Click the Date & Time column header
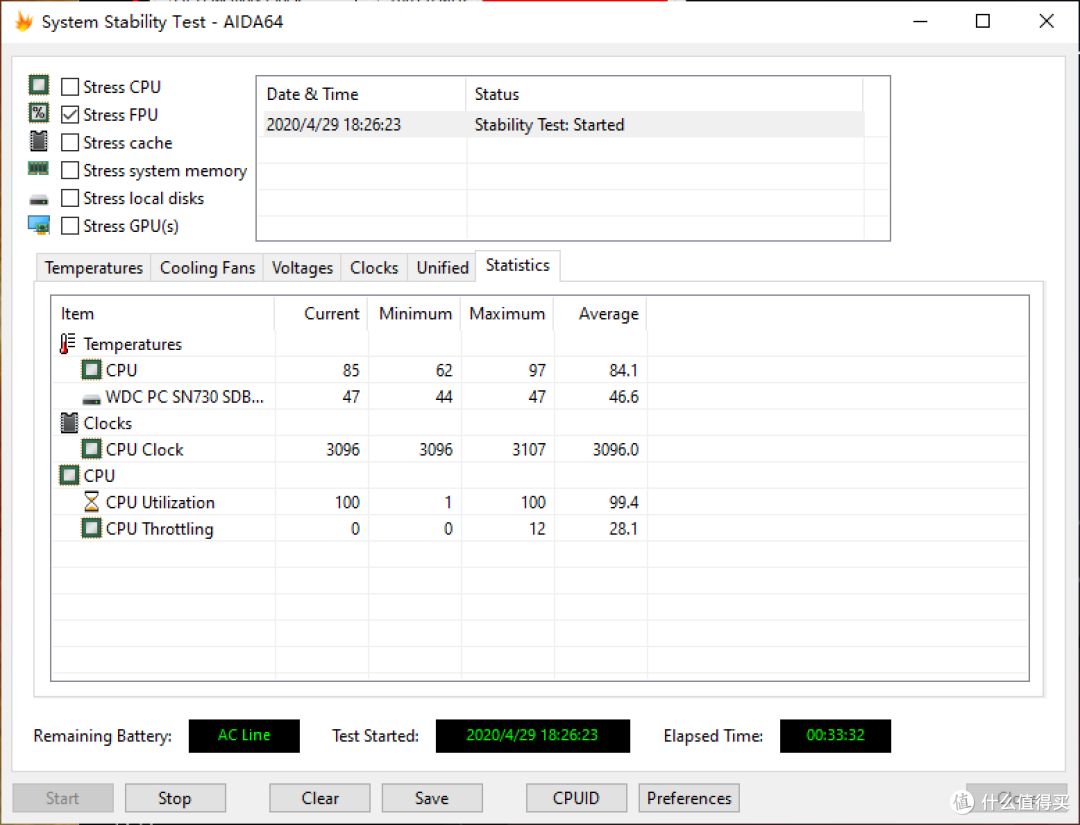 pyautogui.click(x=362, y=94)
